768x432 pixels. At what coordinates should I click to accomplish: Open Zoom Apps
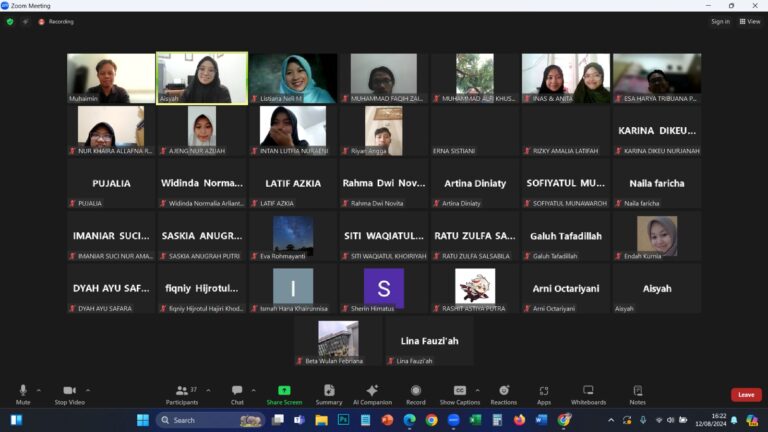[x=543, y=394]
